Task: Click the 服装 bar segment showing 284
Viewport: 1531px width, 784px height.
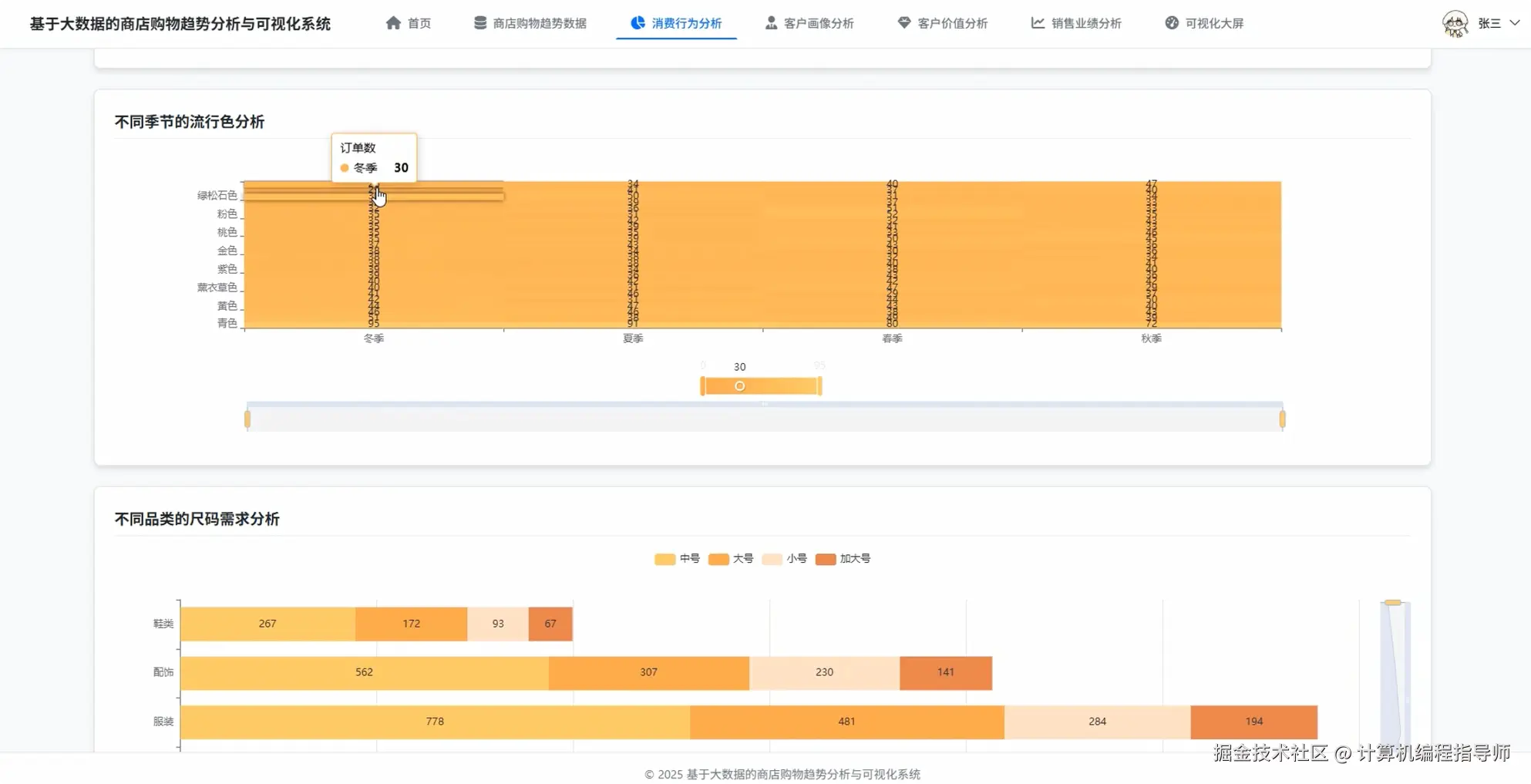Action: click(x=1098, y=722)
